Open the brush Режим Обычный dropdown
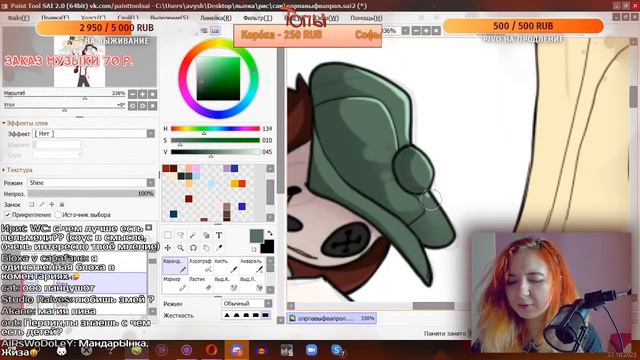Viewport: 640px width, 360px height. pyautogui.click(x=268, y=303)
